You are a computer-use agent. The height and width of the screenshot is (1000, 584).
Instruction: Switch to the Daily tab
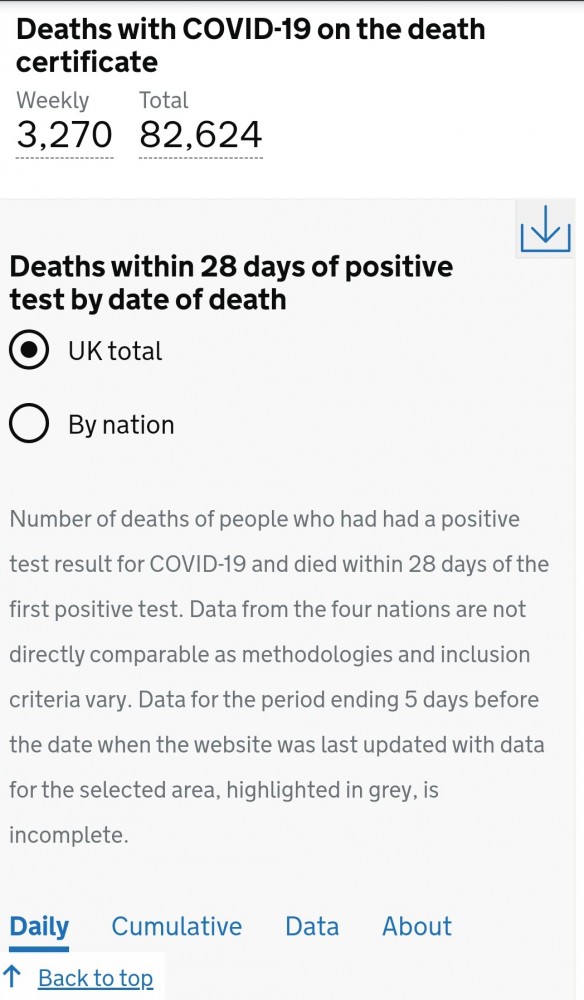click(39, 927)
